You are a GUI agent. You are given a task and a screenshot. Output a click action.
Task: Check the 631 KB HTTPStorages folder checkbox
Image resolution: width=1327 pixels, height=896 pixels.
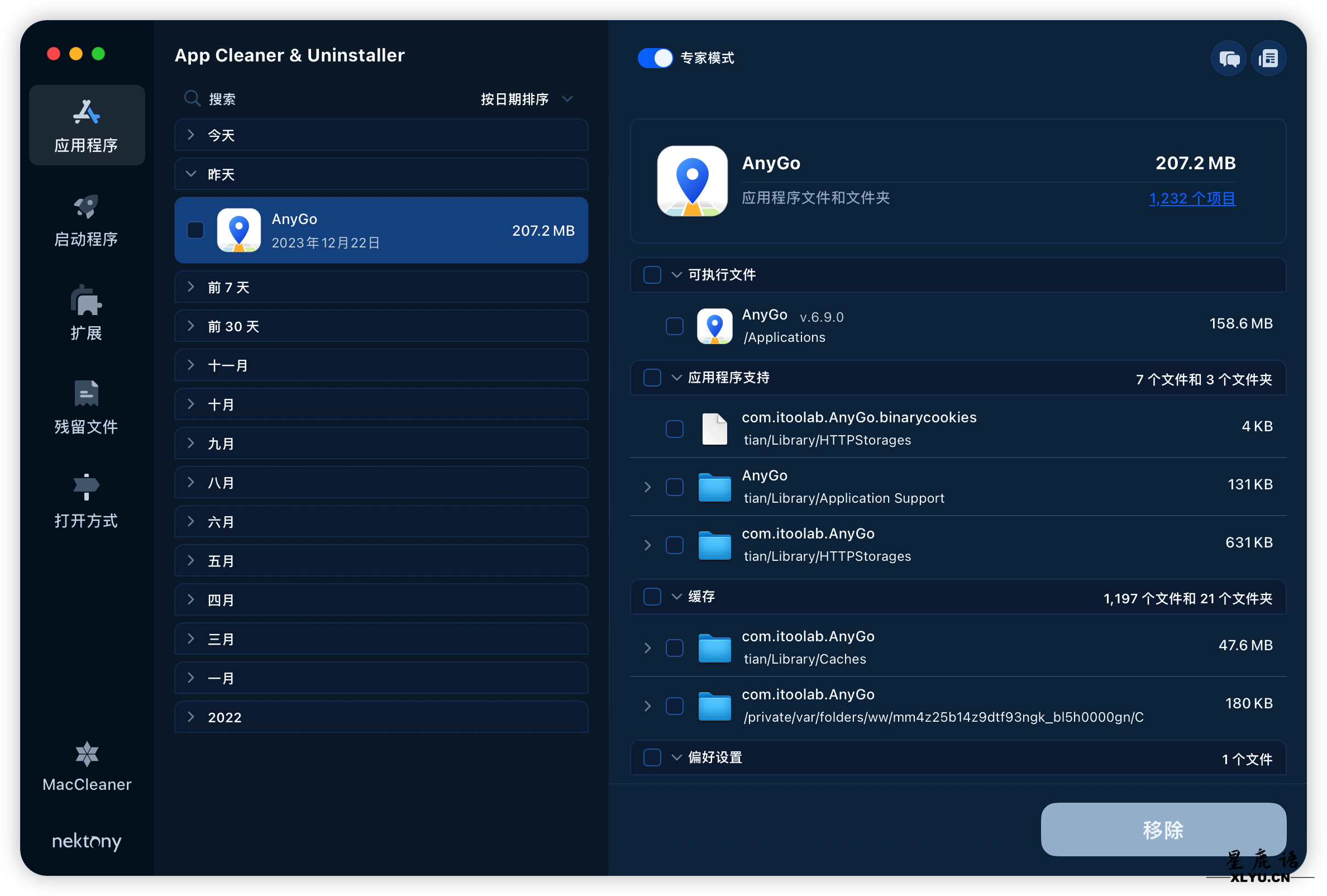tap(674, 545)
